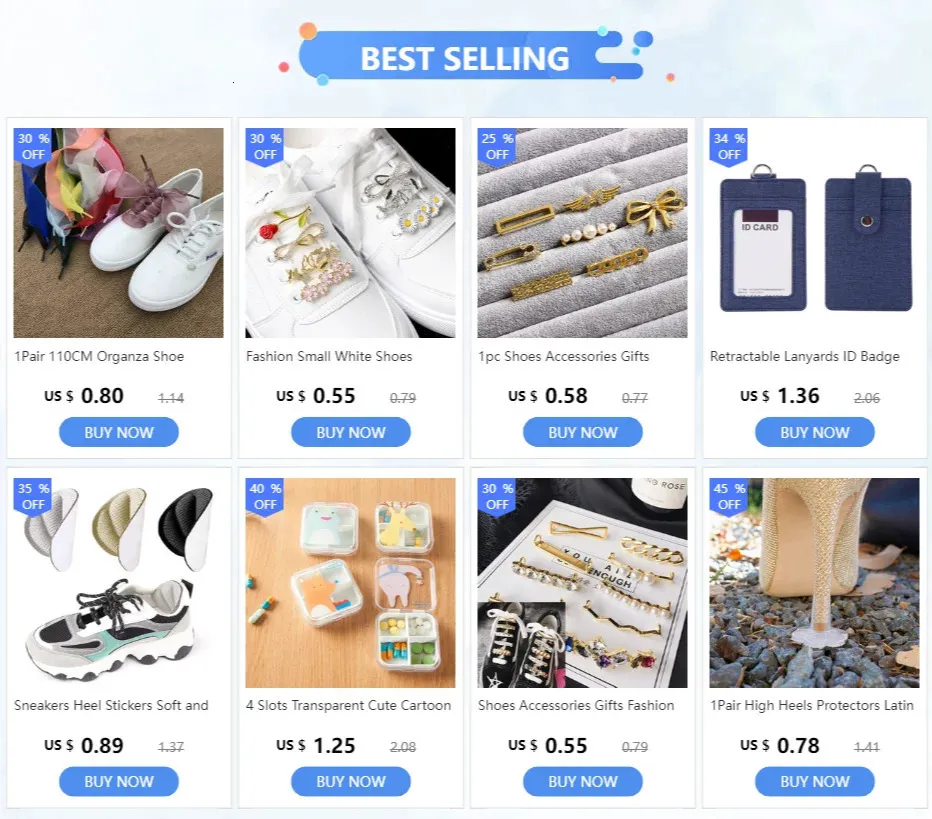Open the sneakers heel stickers image
Screen dimensions: 932x819
[x=118, y=583]
